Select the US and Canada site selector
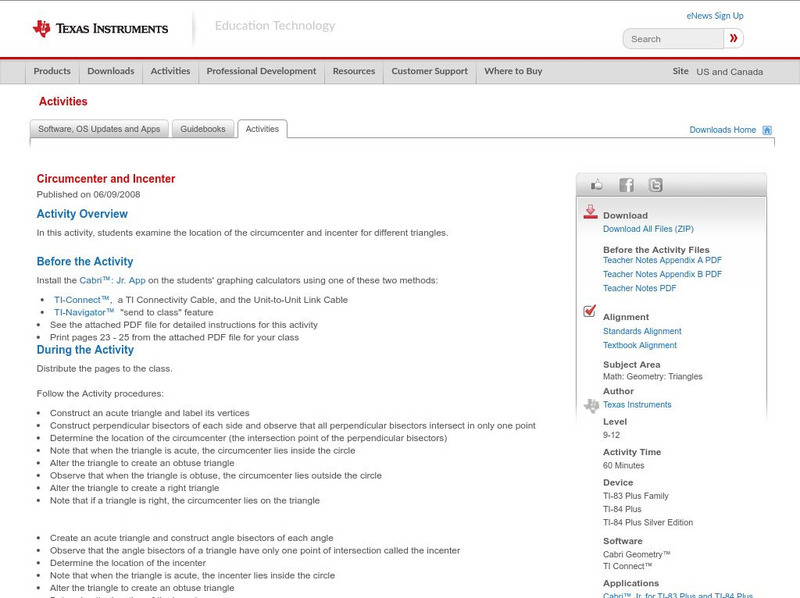Viewport: 800px width, 598px height. [x=730, y=72]
